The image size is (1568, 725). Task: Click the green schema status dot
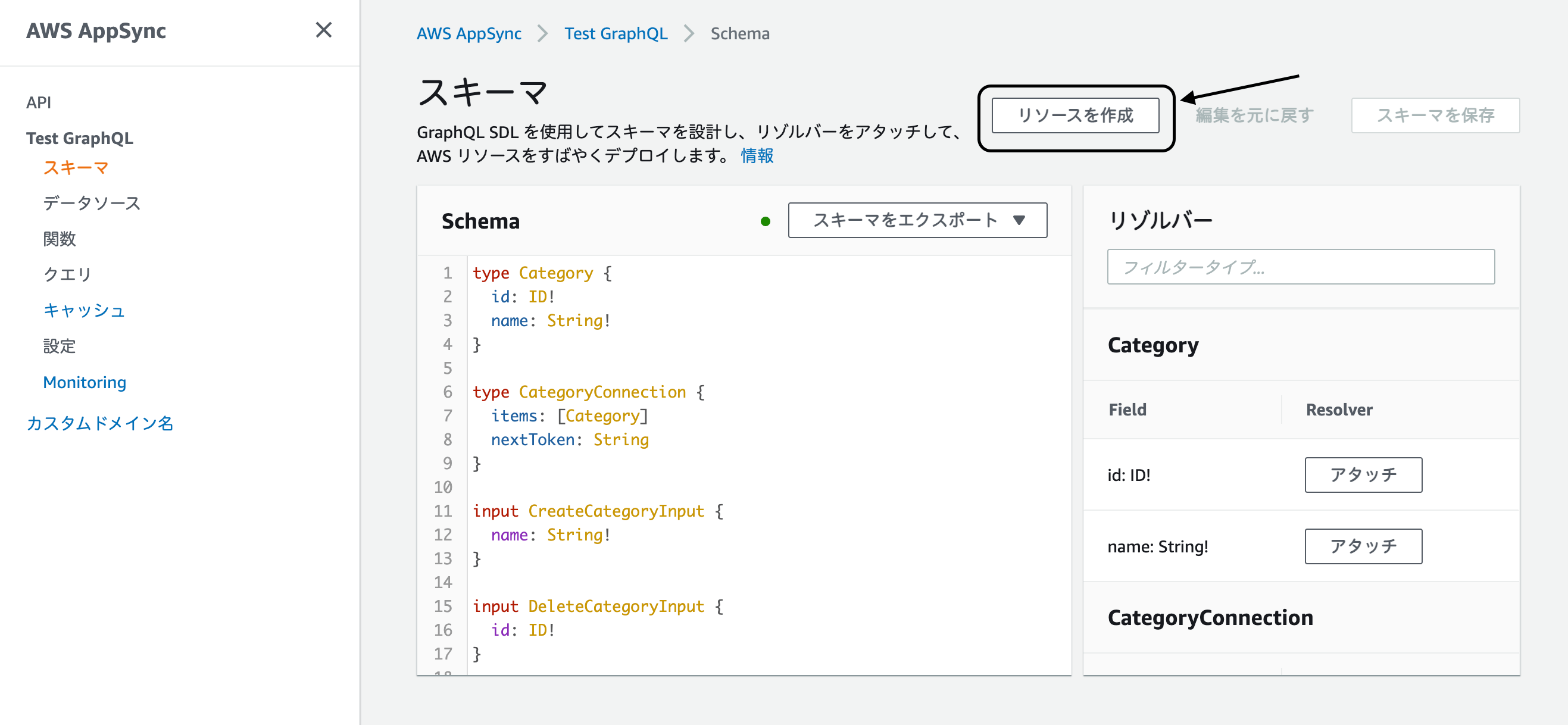[x=765, y=221]
